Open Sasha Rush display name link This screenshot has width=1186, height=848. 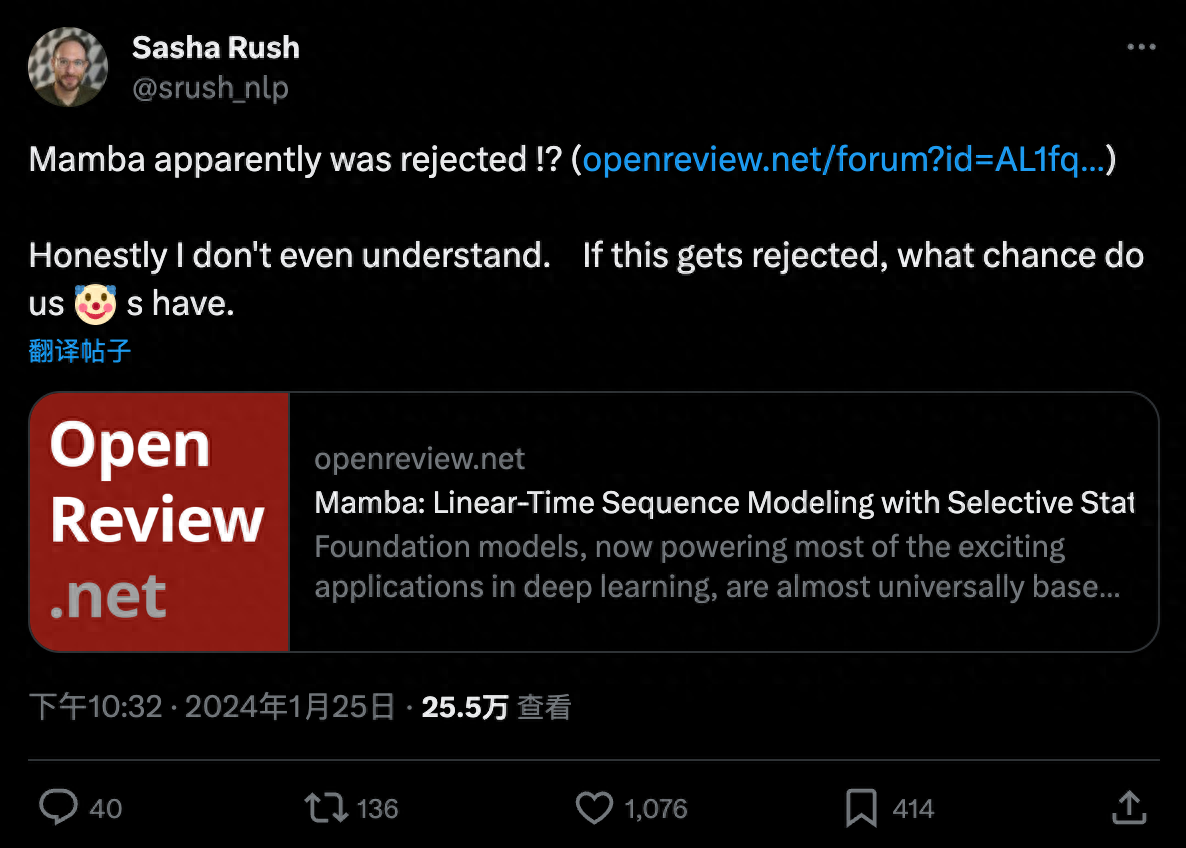pos(215,47)
